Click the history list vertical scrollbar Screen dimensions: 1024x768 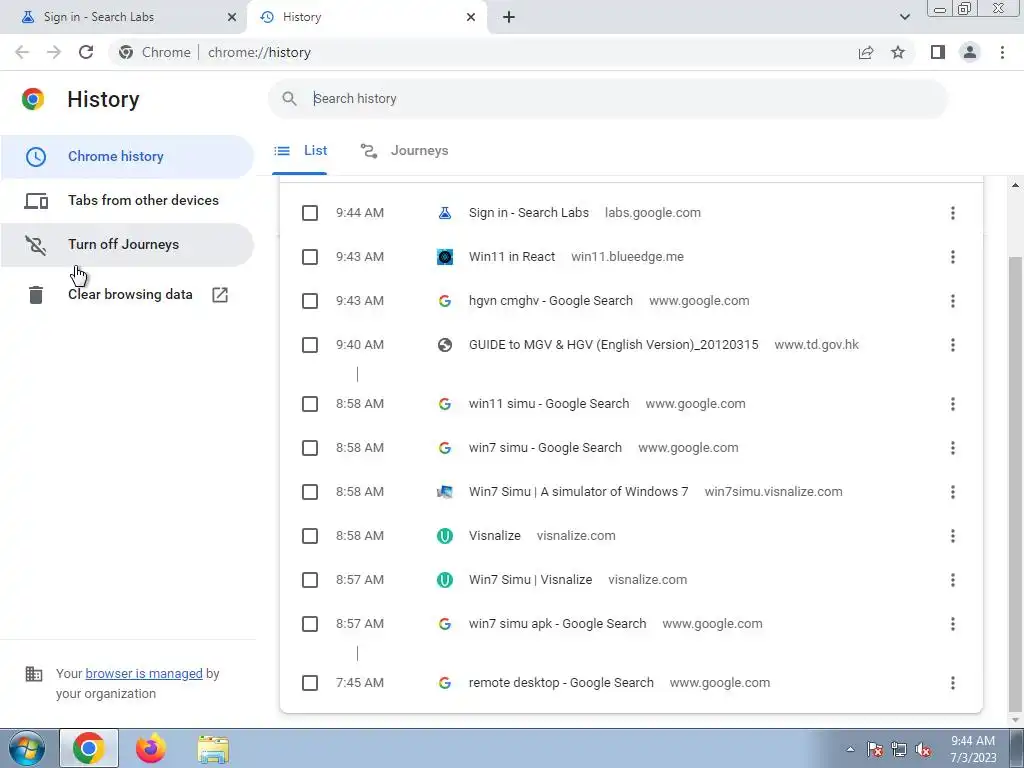pyautogui.click(x=1016, y=483)
